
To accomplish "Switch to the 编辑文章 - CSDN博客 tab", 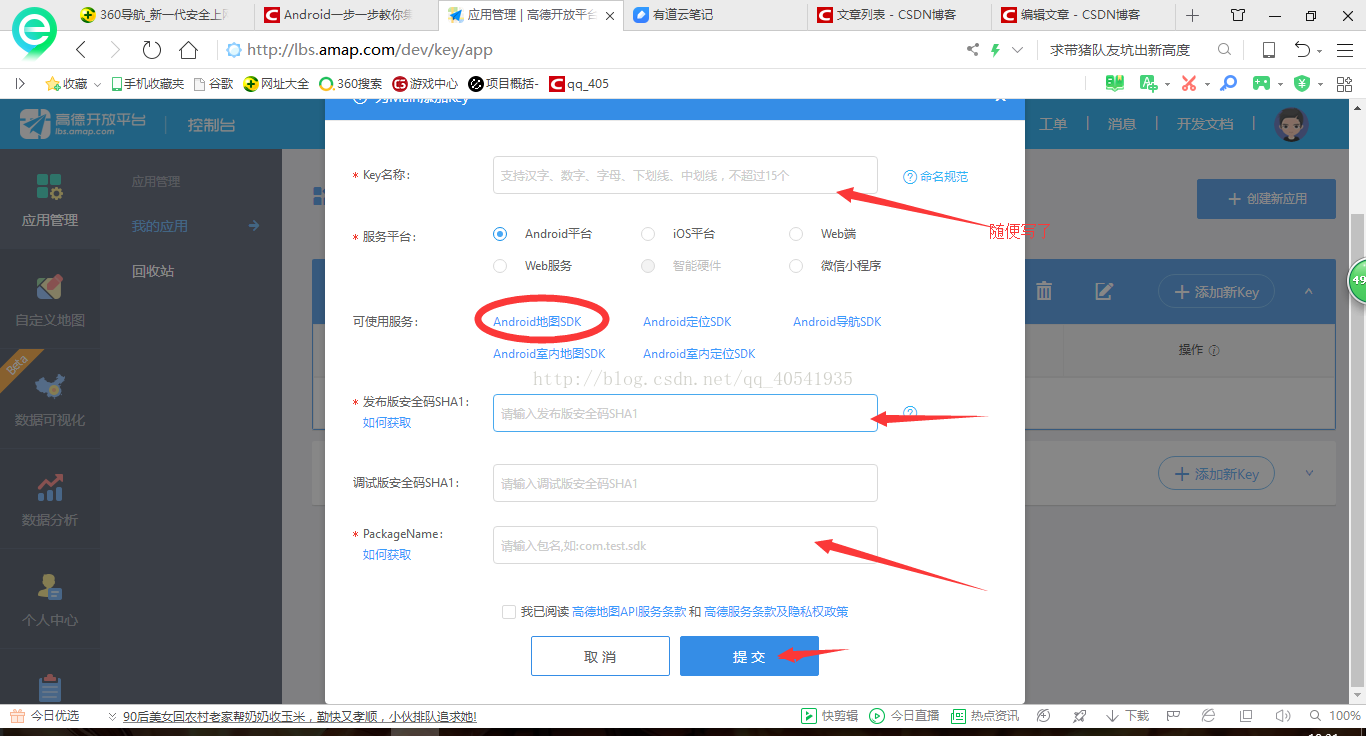I will click(x=1084, y=15).
